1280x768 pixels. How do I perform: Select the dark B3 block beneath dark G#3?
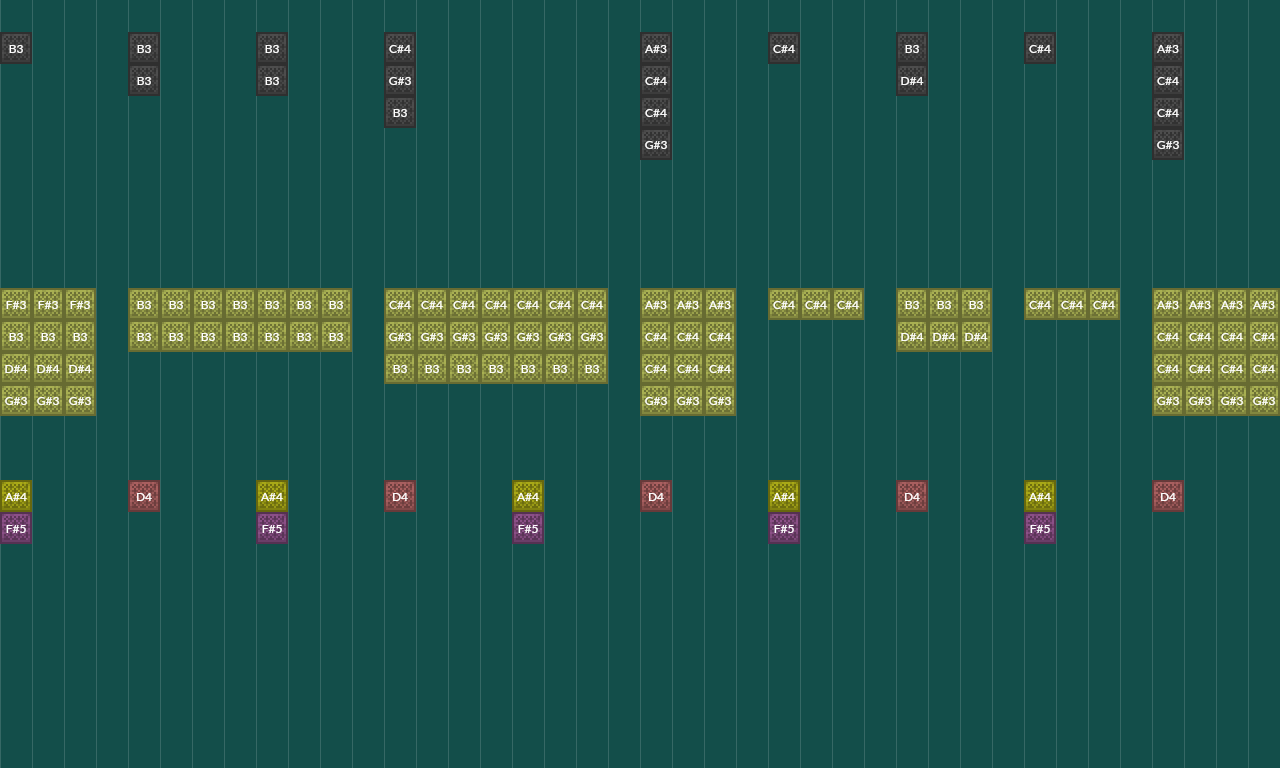point(400,113)
